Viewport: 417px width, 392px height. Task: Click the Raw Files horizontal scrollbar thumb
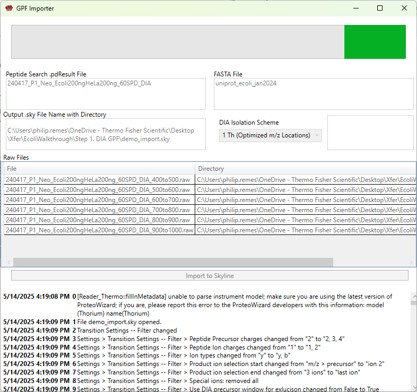[x=173, y=262]
